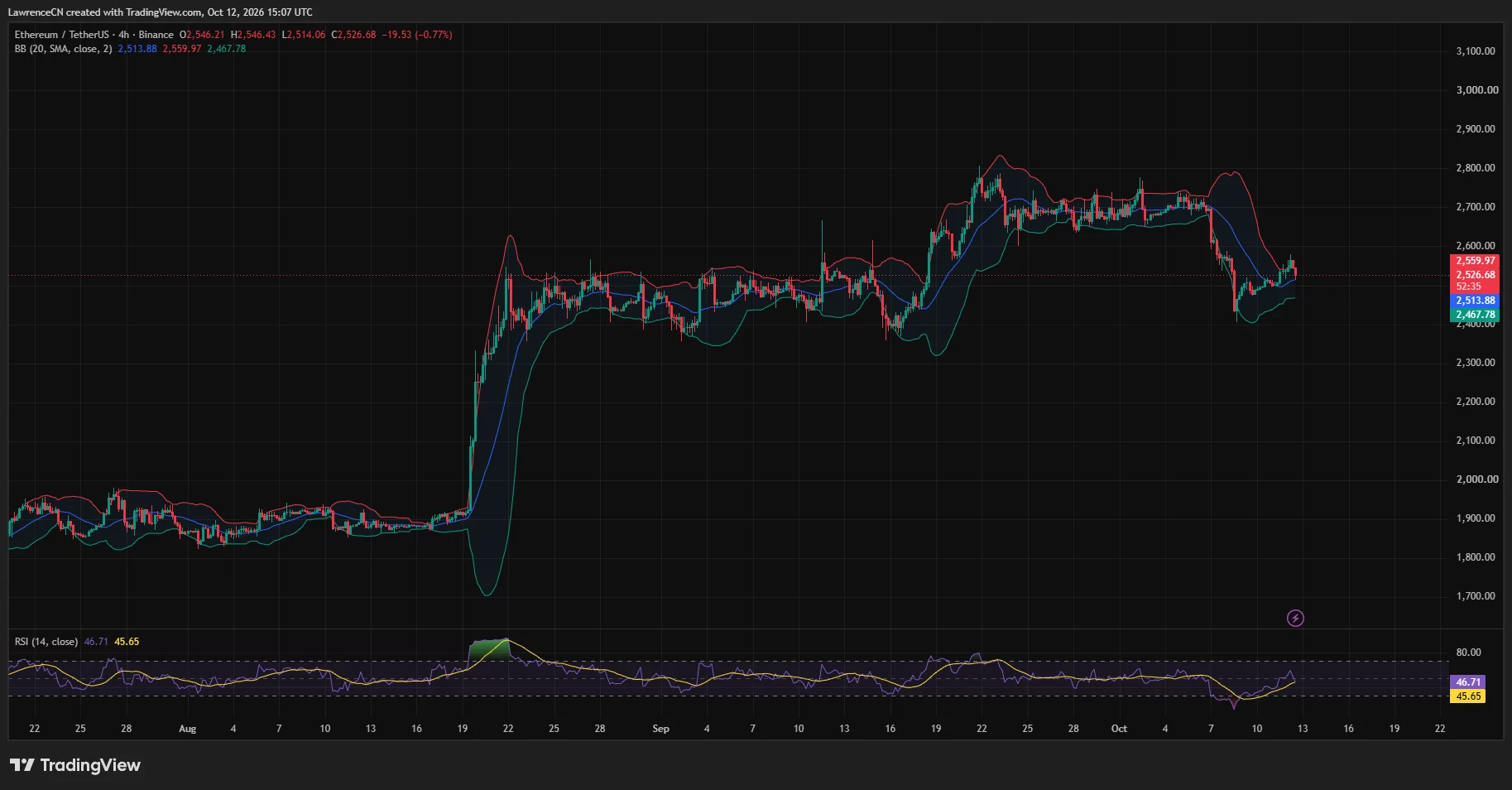This screenshot has height=790, width=1512.
Task: Click the high value H2,546.43 in legend
Action: click(x=253, y=35)
